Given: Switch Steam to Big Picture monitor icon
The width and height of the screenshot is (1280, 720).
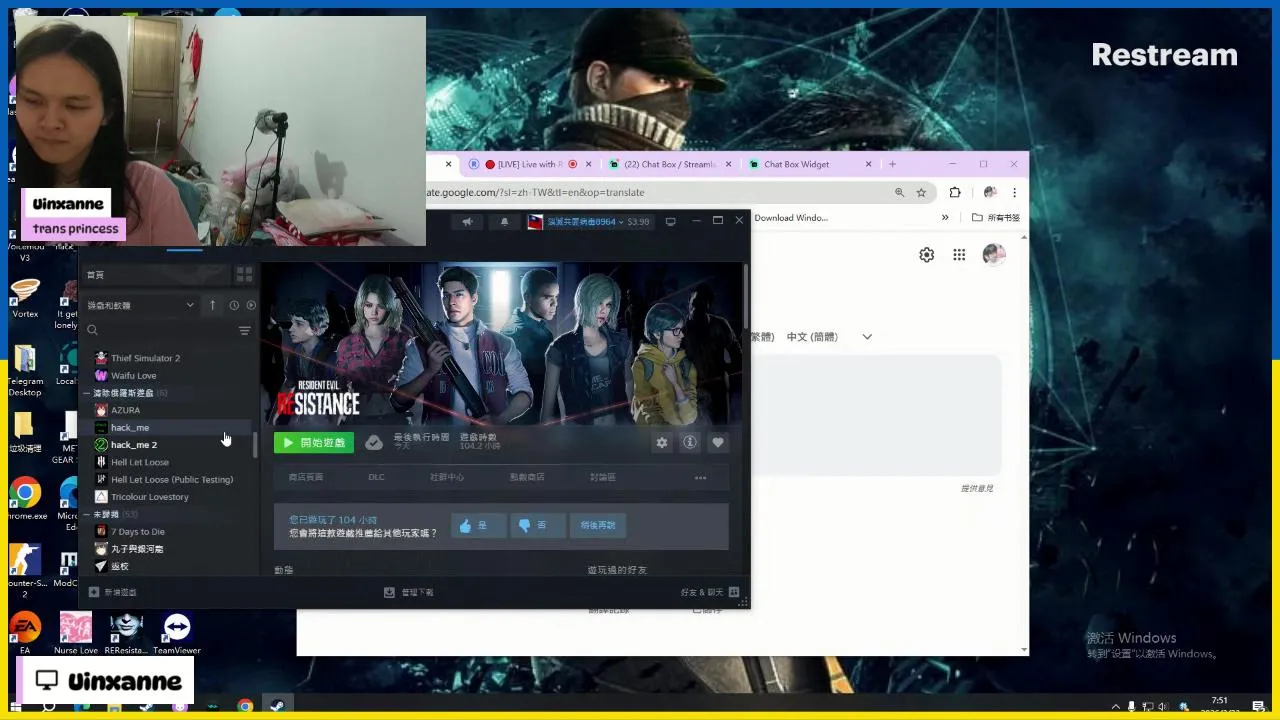Looking at the screenshot, I should click(x=671, y=221).
